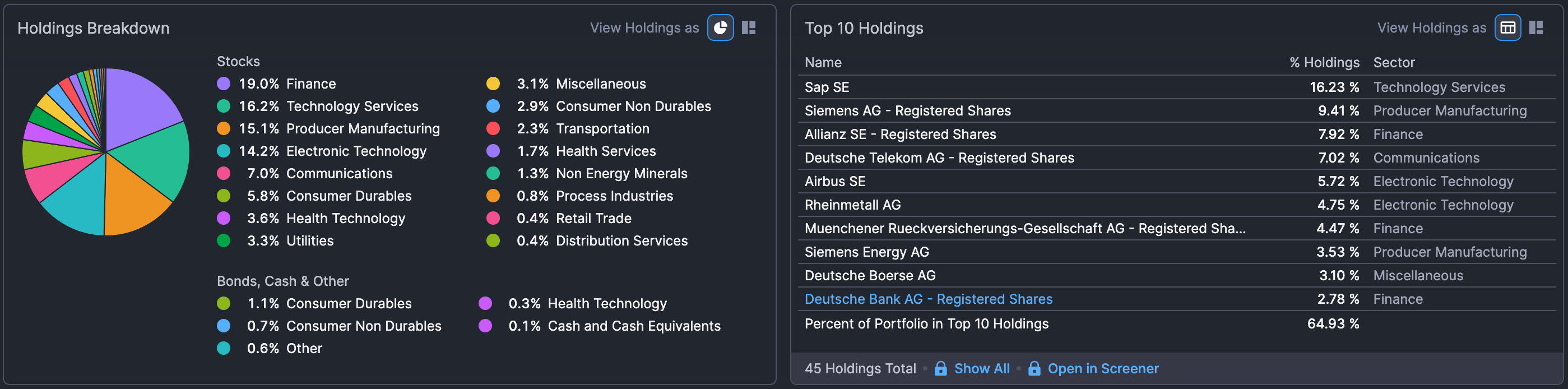This screenshot has height=389, width=1568.
Task: Select the Deutsche Boerse AG holding
Action: (x=870, y=276)
